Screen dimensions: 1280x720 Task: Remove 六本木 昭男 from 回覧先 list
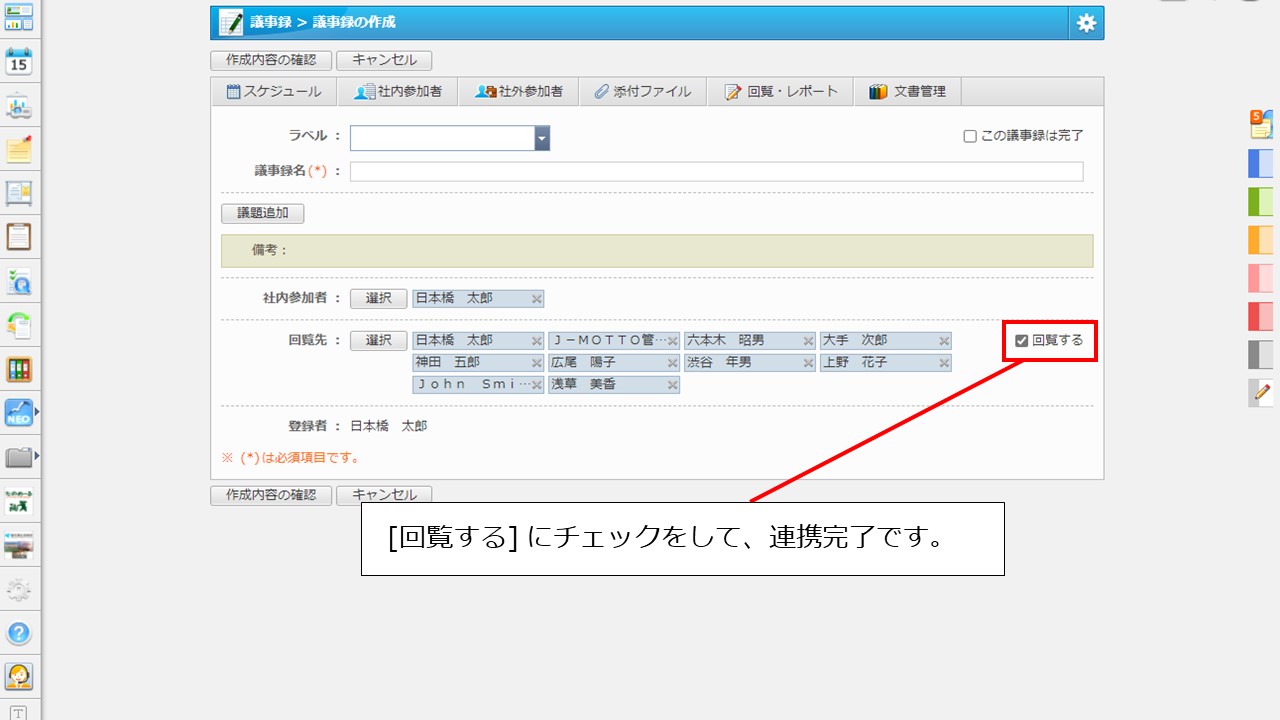(x=808, y=341)
